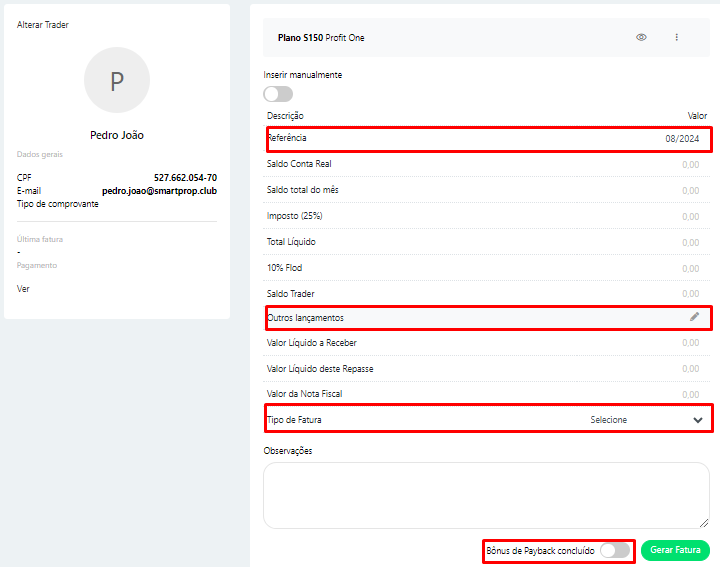The image size is (720, 567).
Task: Click the Valor da Nota Fiscal field
Action: click(x=690, y=394)
